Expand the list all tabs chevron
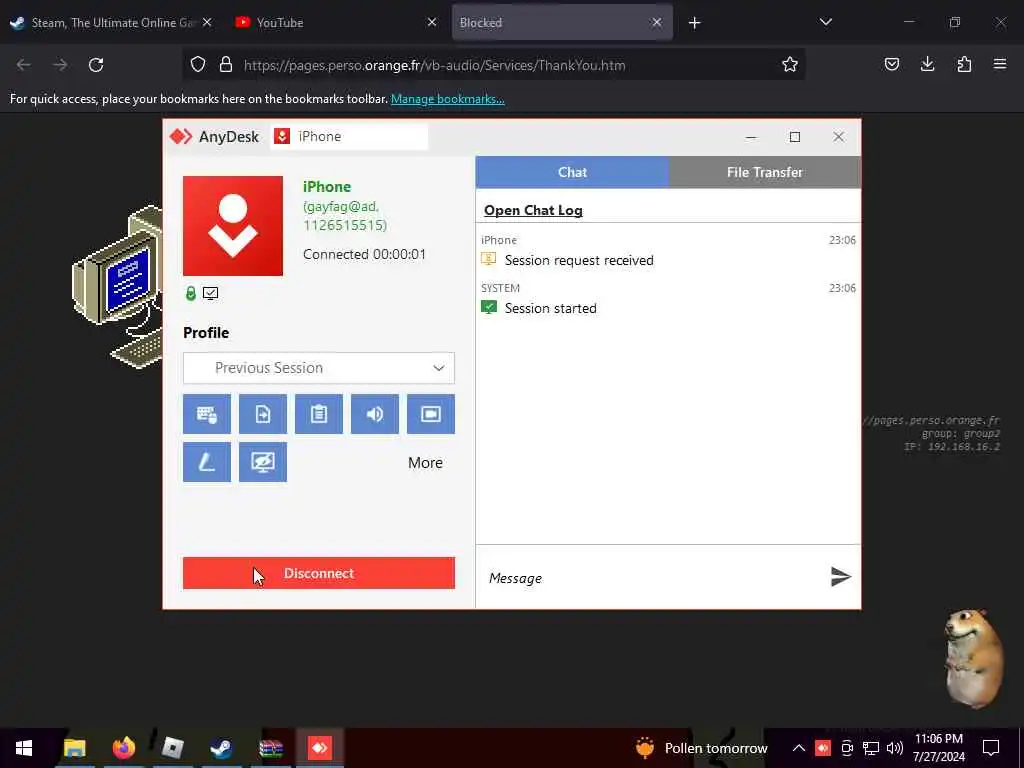 pyautogui.click(x=825, y=22)
